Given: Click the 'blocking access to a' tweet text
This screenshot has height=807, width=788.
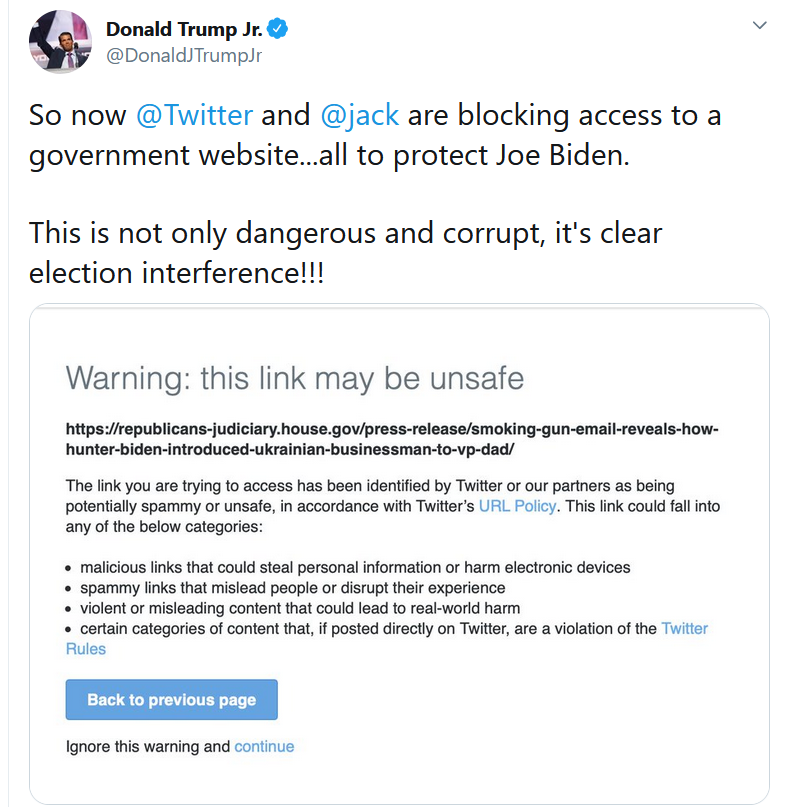Looking at the screenshot, I should click(564, 115).
